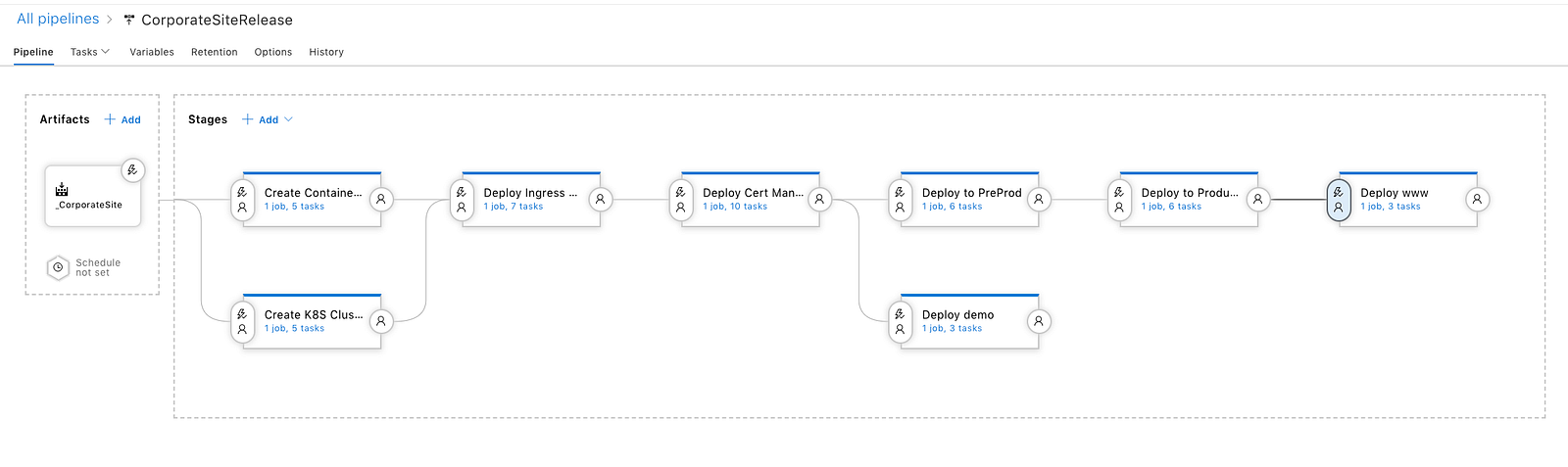Select the Deploy Ingress stage name
This screenshot has height=467, width=1568.
530,193
